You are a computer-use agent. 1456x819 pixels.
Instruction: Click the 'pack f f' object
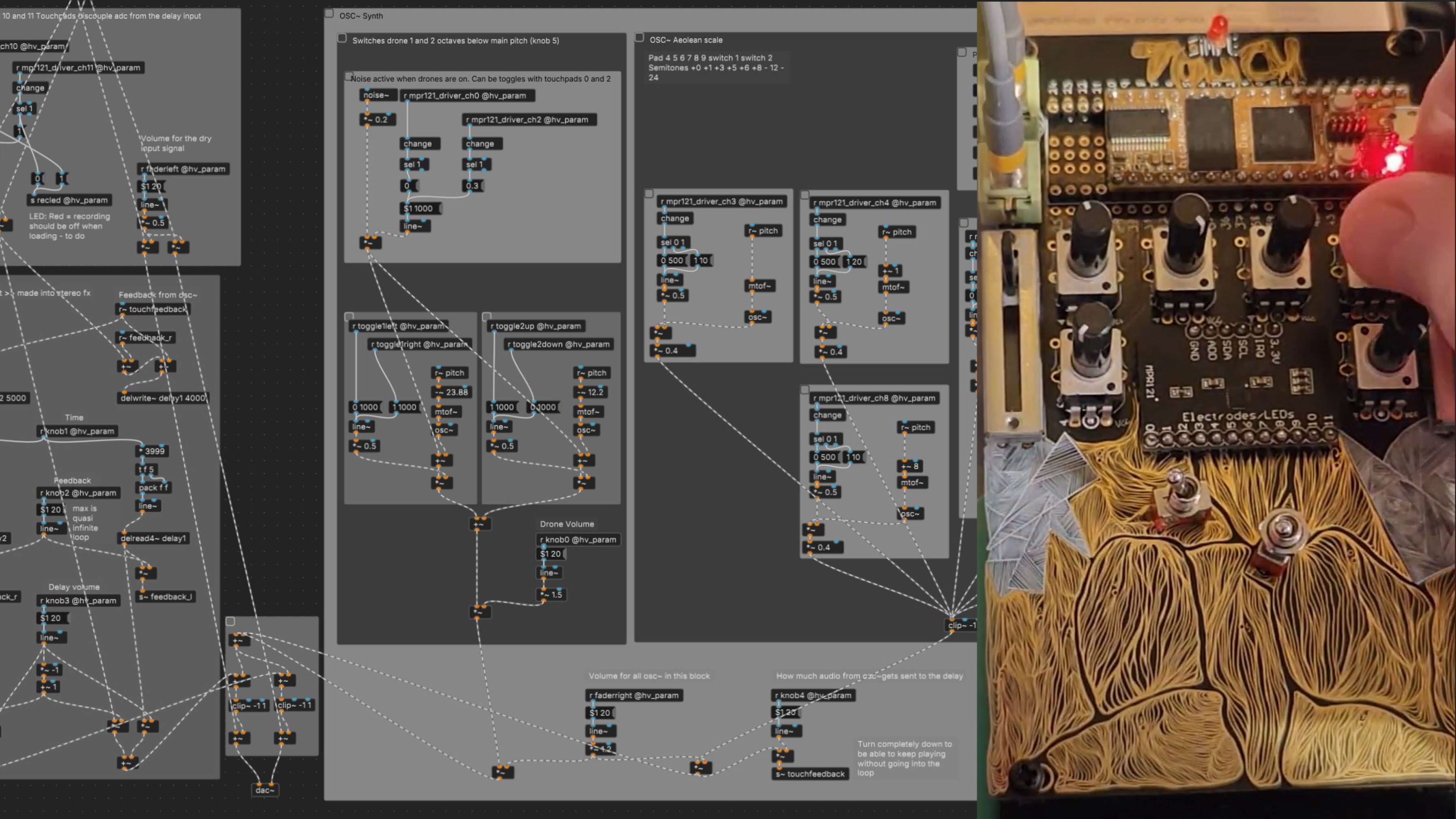153,488
